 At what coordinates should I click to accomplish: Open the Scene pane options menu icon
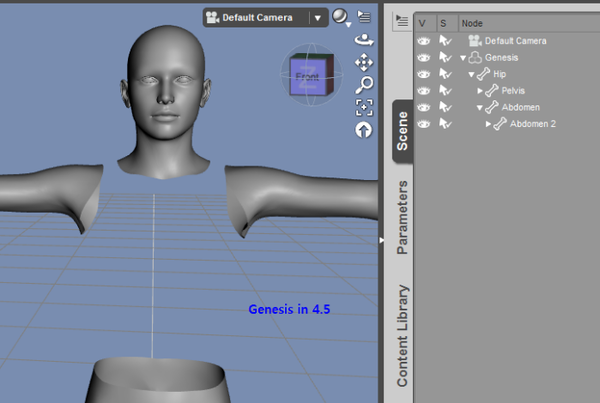tap(402, 21)
